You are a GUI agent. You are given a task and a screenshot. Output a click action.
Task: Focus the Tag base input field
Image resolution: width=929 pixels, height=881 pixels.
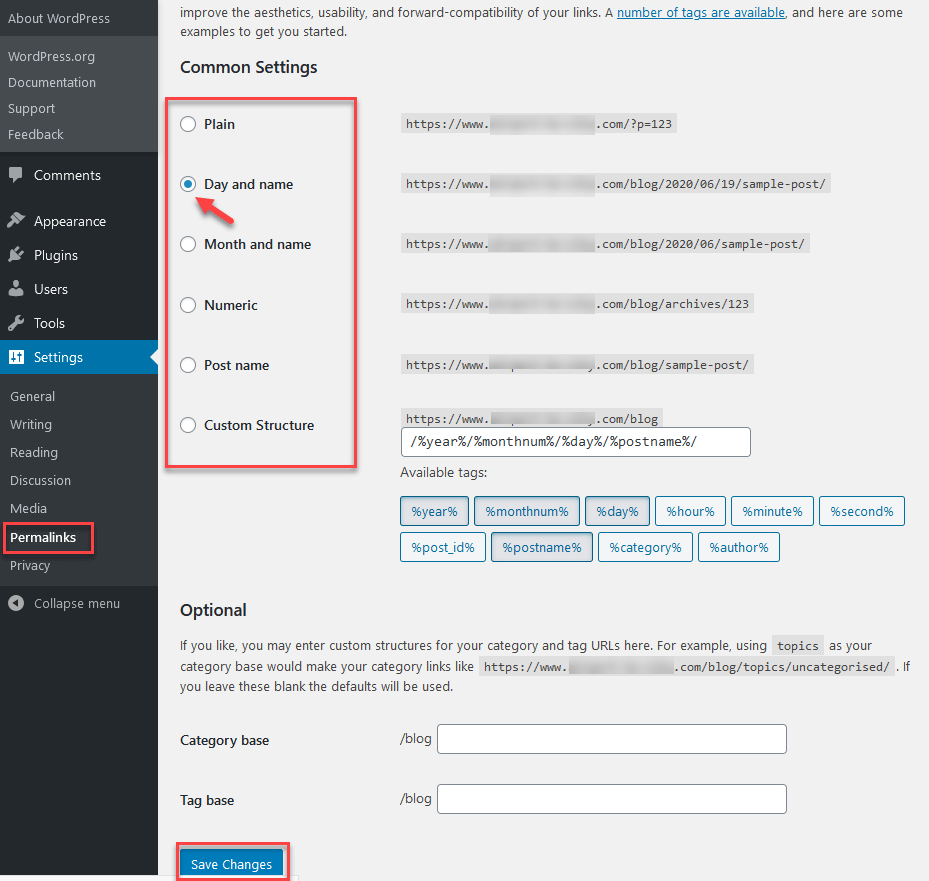pyautogui.click(x=612, y=799)
